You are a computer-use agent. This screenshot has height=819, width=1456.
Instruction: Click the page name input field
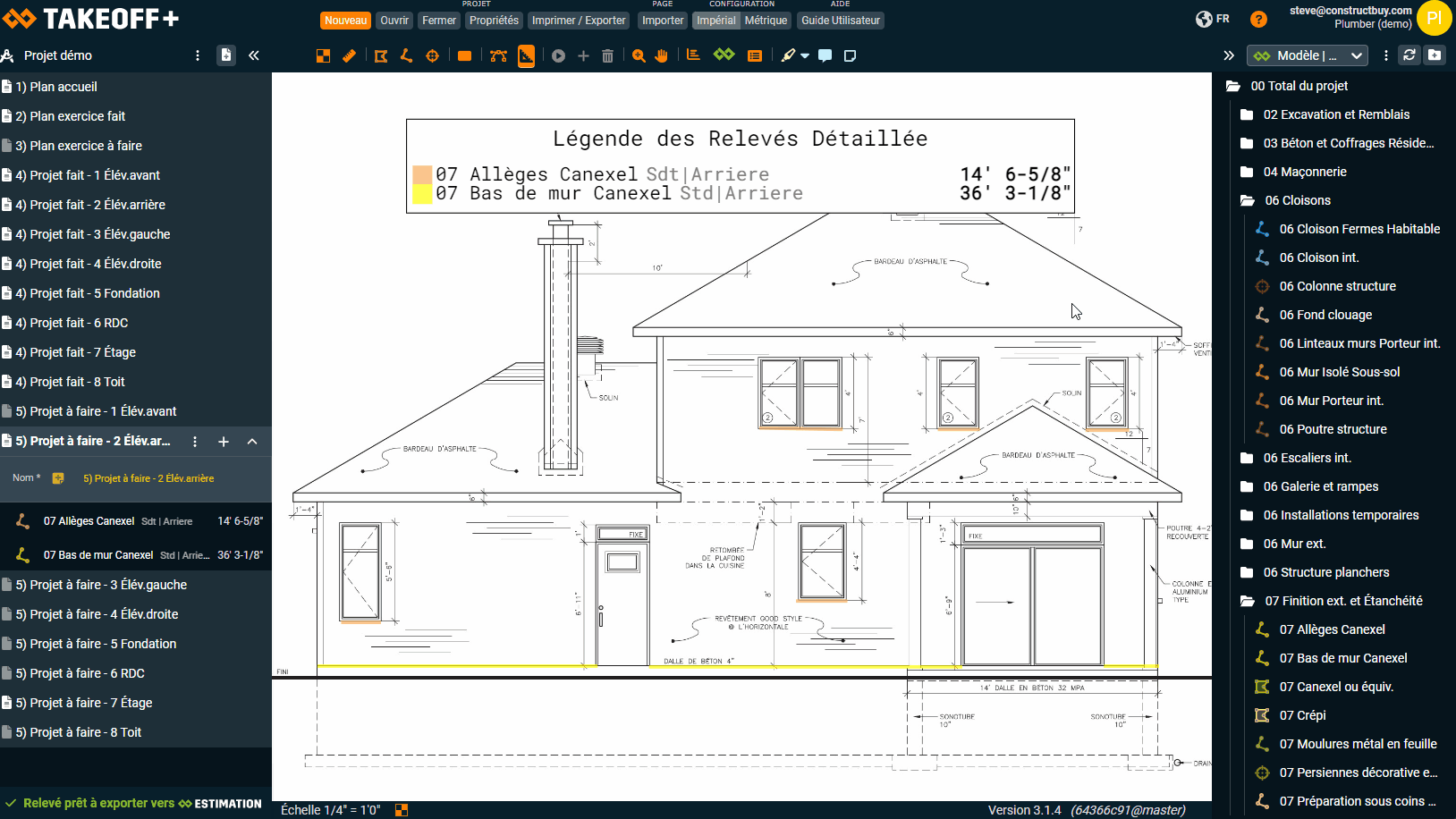(148, 478)
